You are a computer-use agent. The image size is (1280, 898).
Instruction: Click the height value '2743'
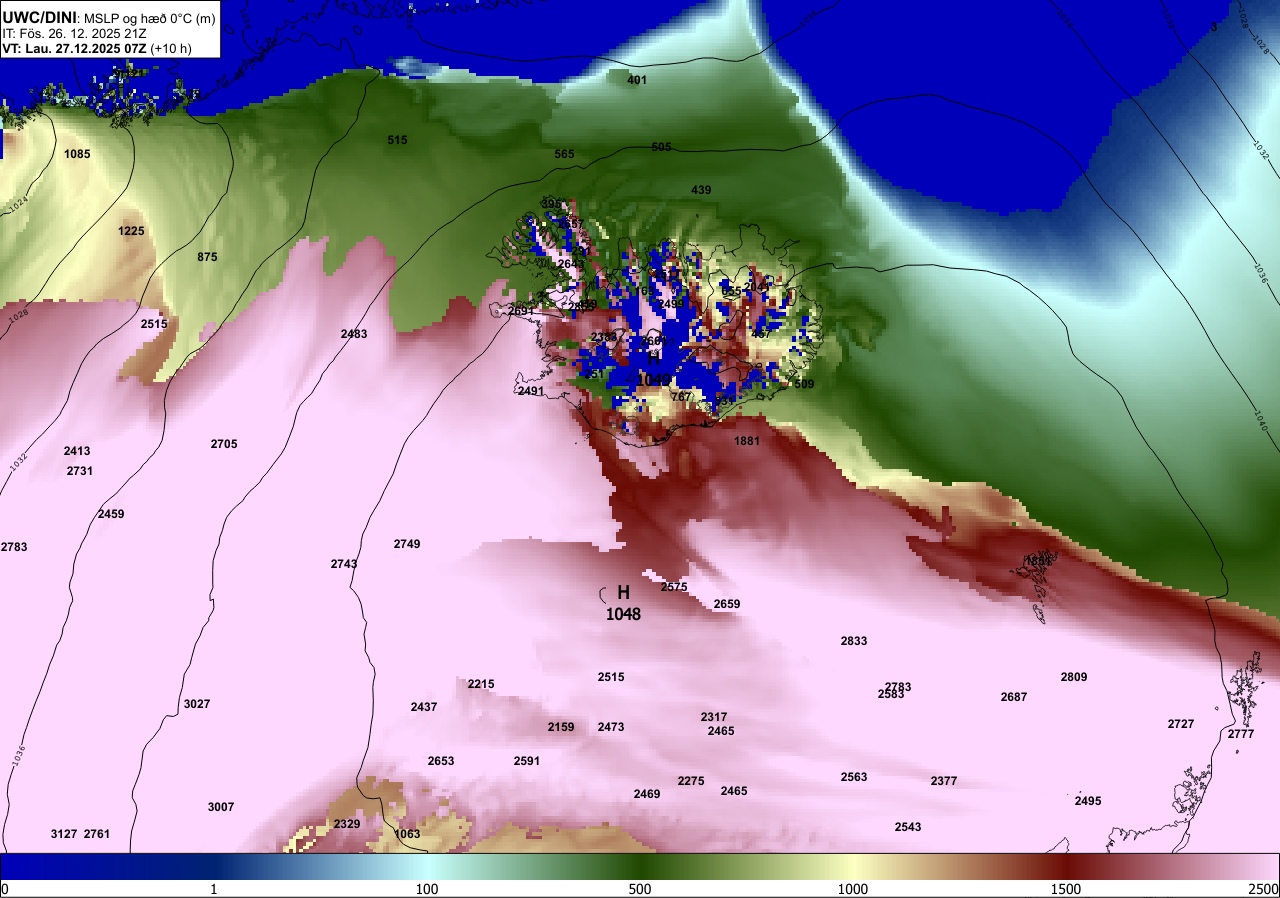coord(344,564)
